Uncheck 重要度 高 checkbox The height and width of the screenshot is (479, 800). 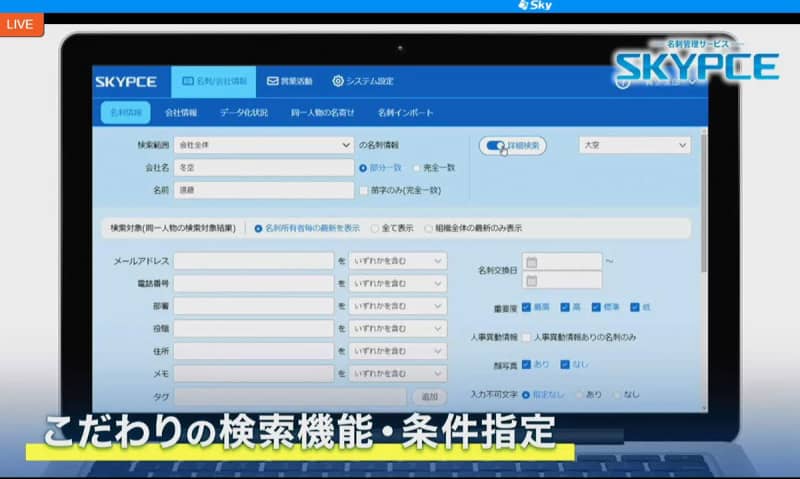tap(564, 307)
